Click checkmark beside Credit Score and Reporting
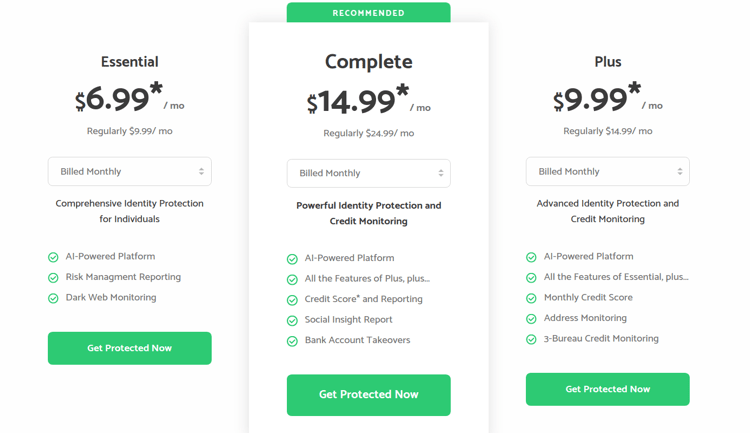The width and height of the screenshot is (750, 433). point(292,300)
